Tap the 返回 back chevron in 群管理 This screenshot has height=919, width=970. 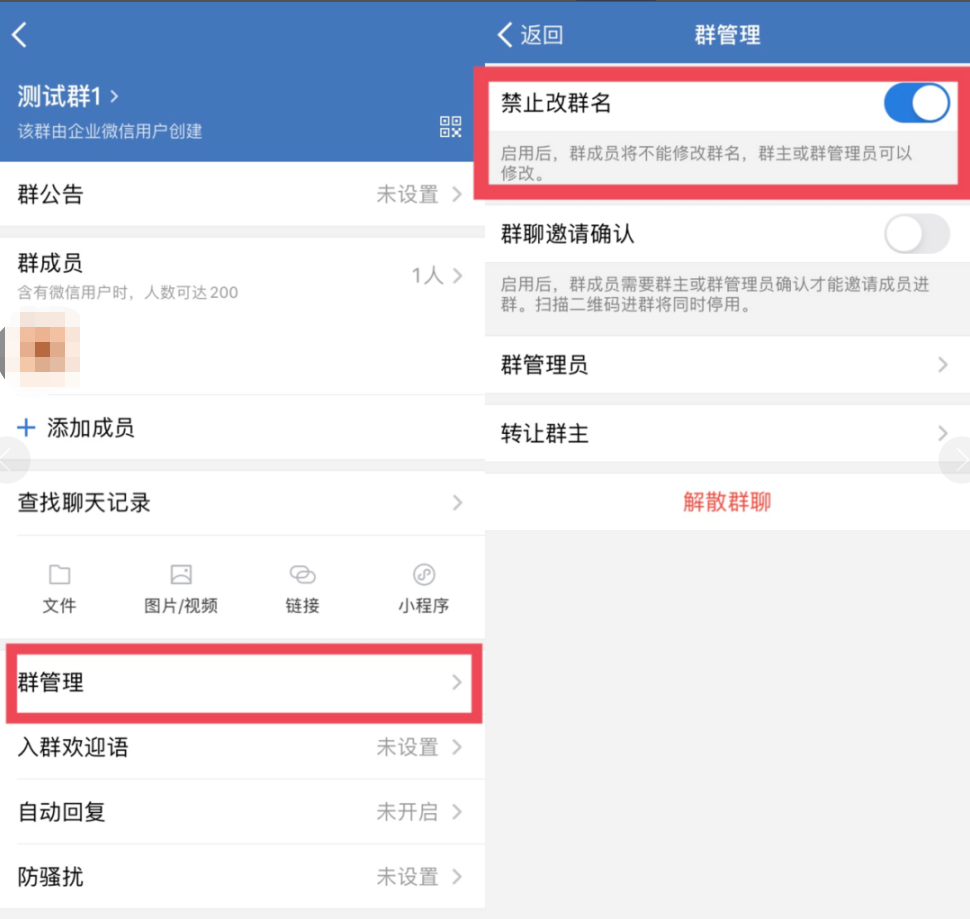(x=505, y=35)
